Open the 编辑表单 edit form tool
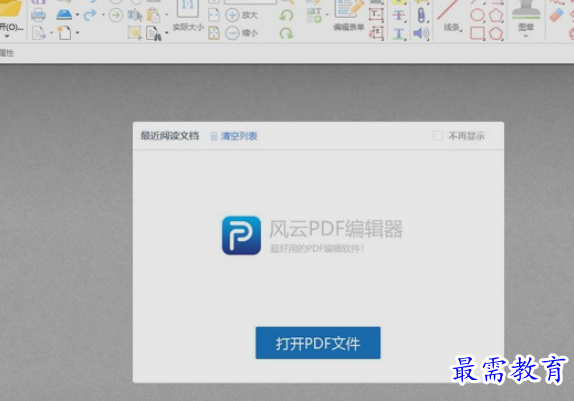The image size is (574, 401). pos(349,16)
